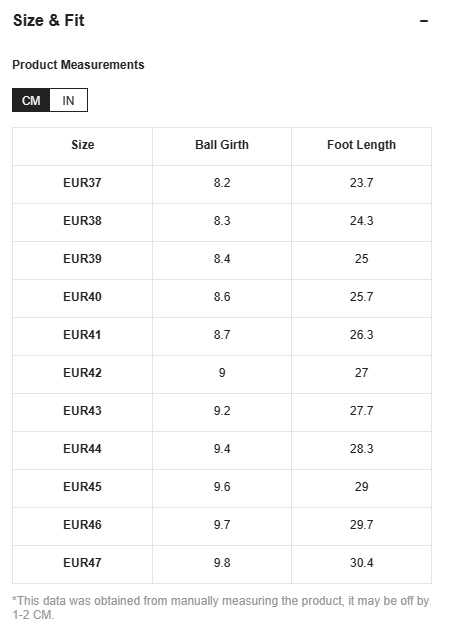Viewport: 461px width, 628px height.
Task: Click the Size column header
Action: 83,145
